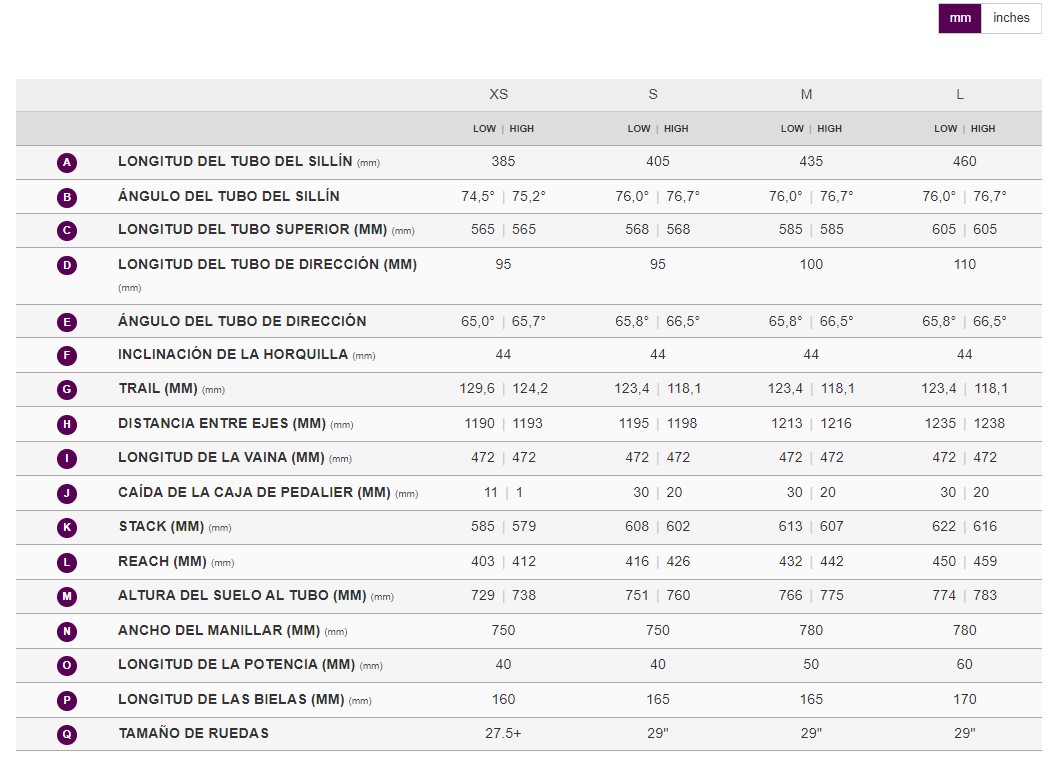
Task: Click the purple A marker icon
Action: (67, 162)
